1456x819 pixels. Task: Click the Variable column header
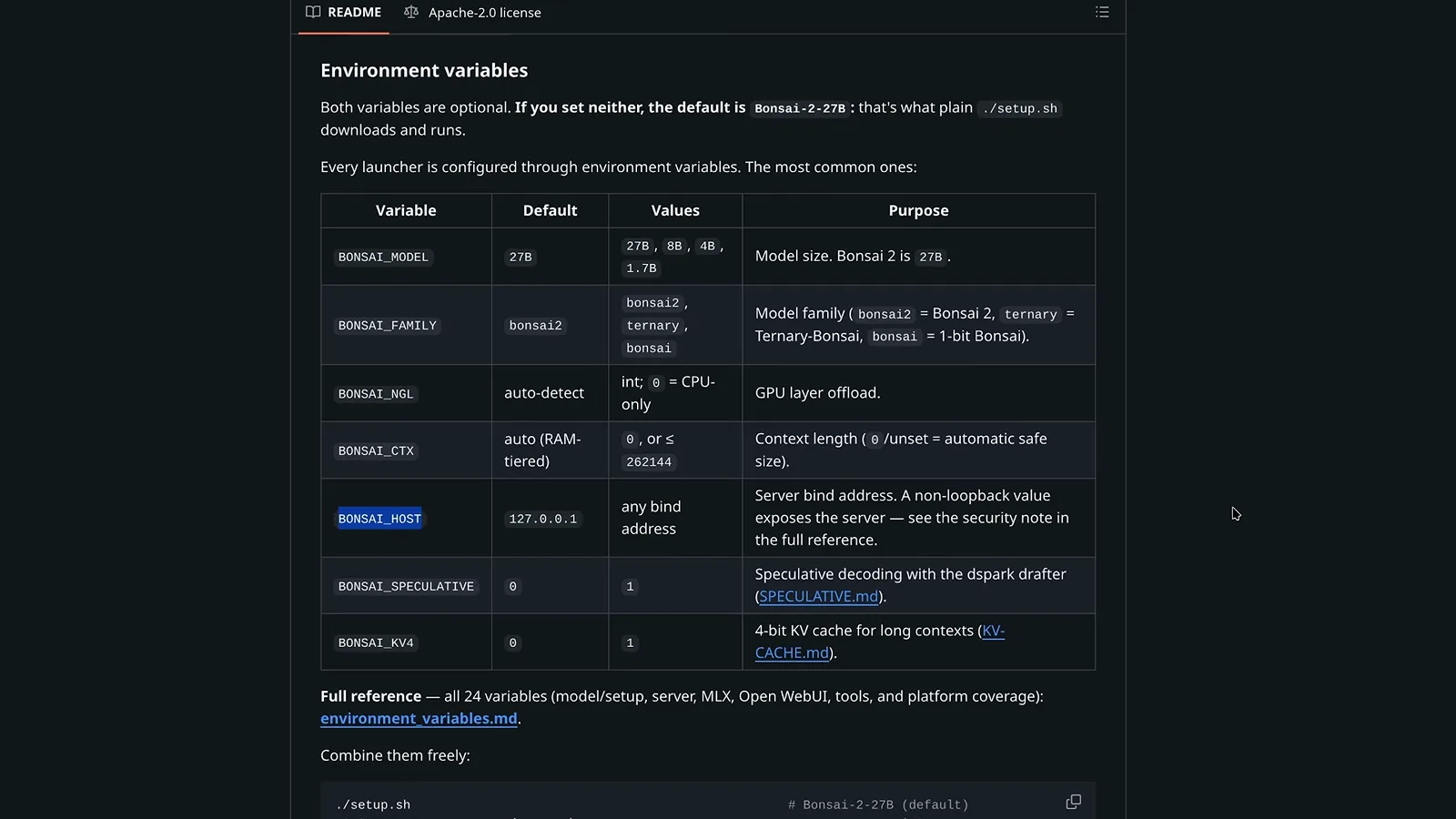tap(406, 210)
